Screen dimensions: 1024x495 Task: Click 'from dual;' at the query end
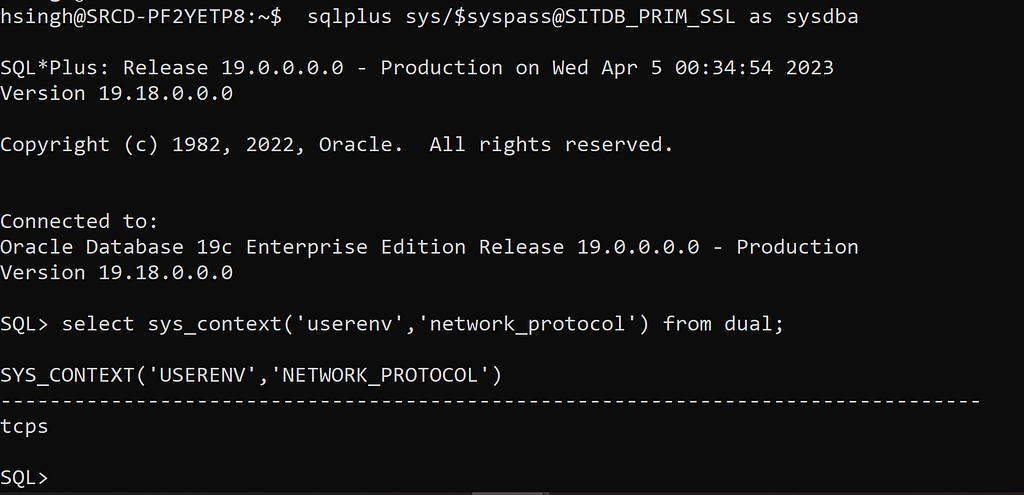coord(723,324)
